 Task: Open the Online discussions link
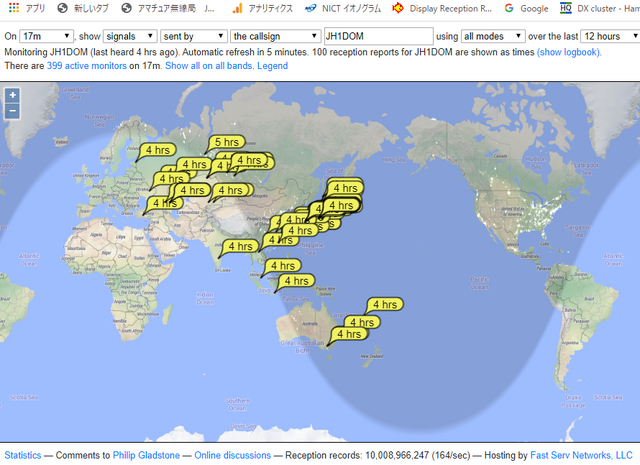[232, 455]
